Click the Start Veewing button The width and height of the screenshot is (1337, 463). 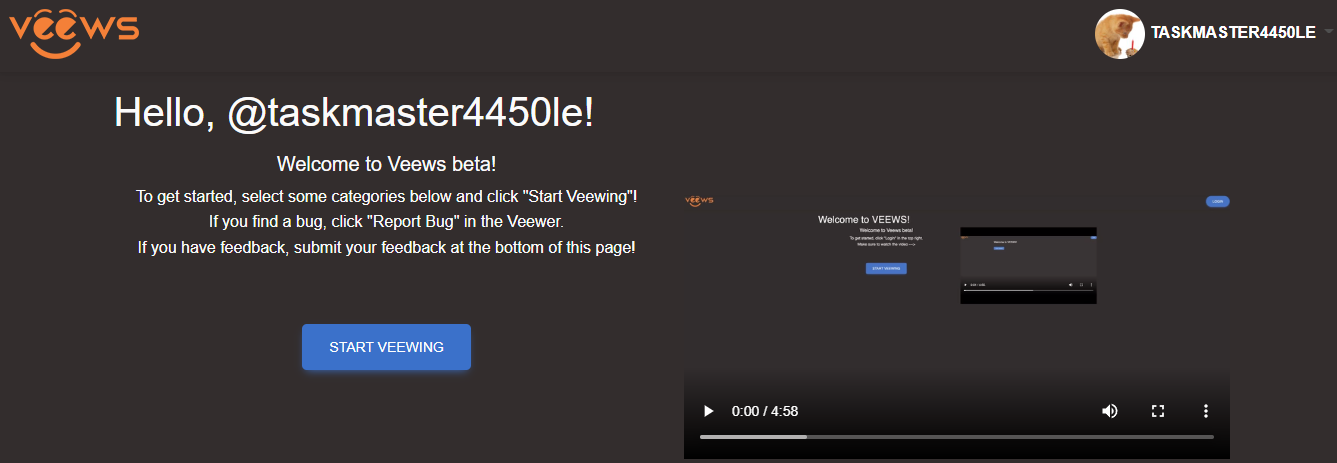[x=386, y=347]
